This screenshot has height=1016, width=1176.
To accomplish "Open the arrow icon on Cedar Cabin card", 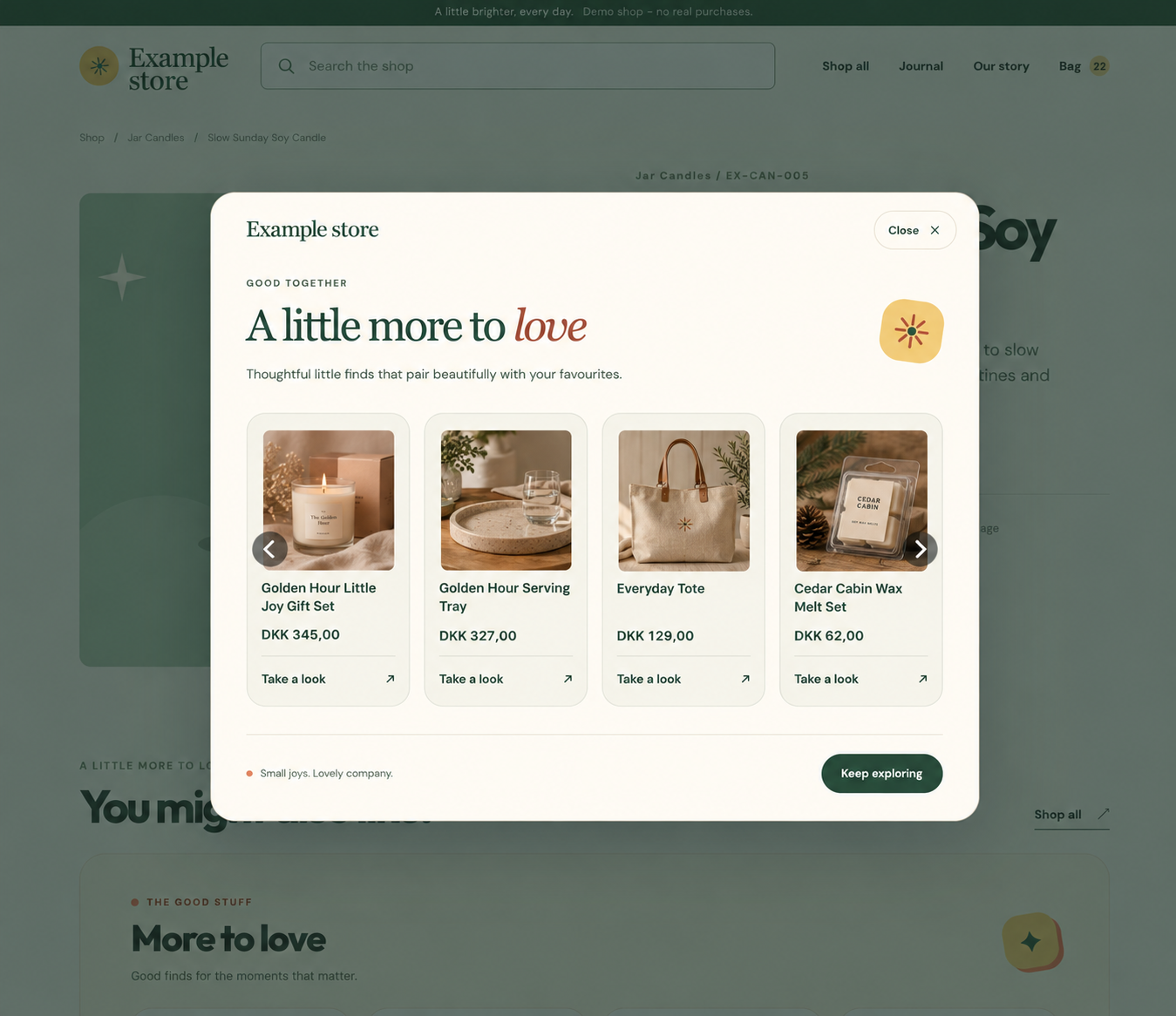I will tap(922, 679).
